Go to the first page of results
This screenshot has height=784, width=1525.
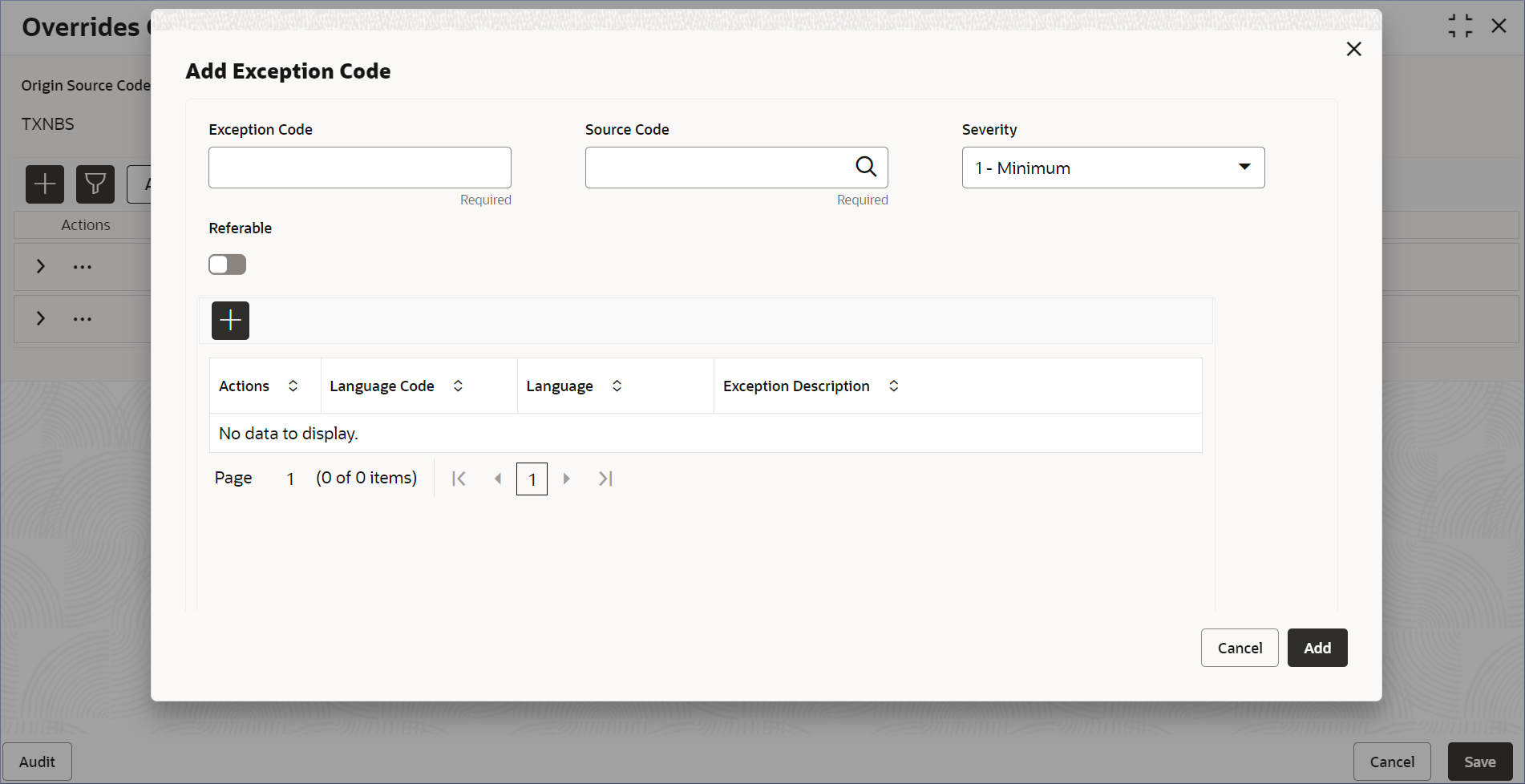pyautogui.click(x=459, y=479)
